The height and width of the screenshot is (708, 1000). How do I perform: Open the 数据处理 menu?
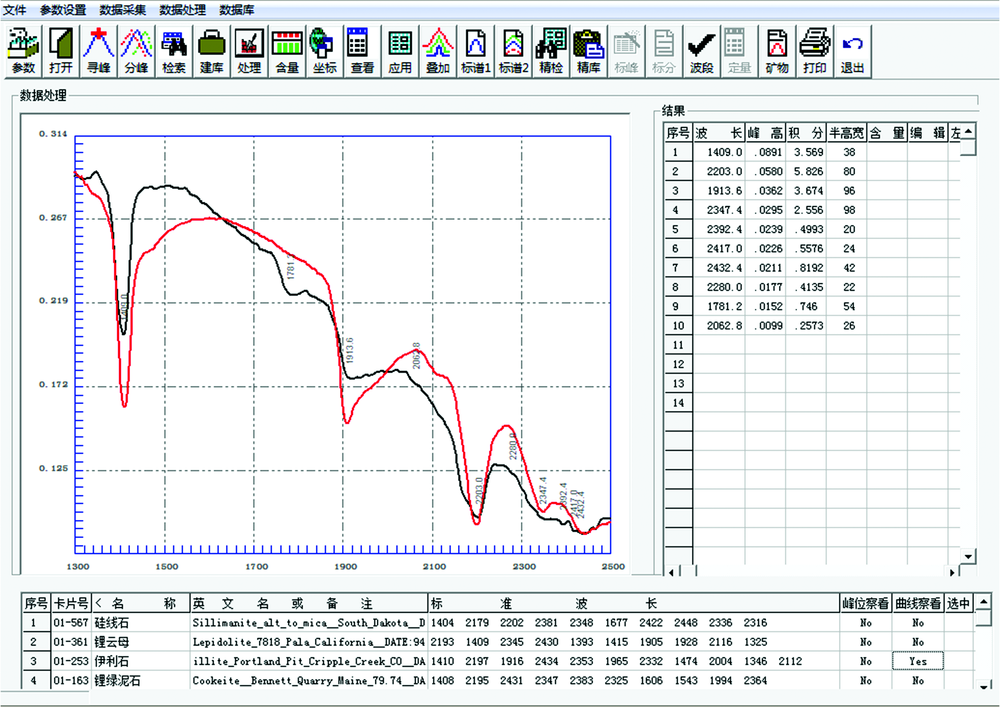182,10
